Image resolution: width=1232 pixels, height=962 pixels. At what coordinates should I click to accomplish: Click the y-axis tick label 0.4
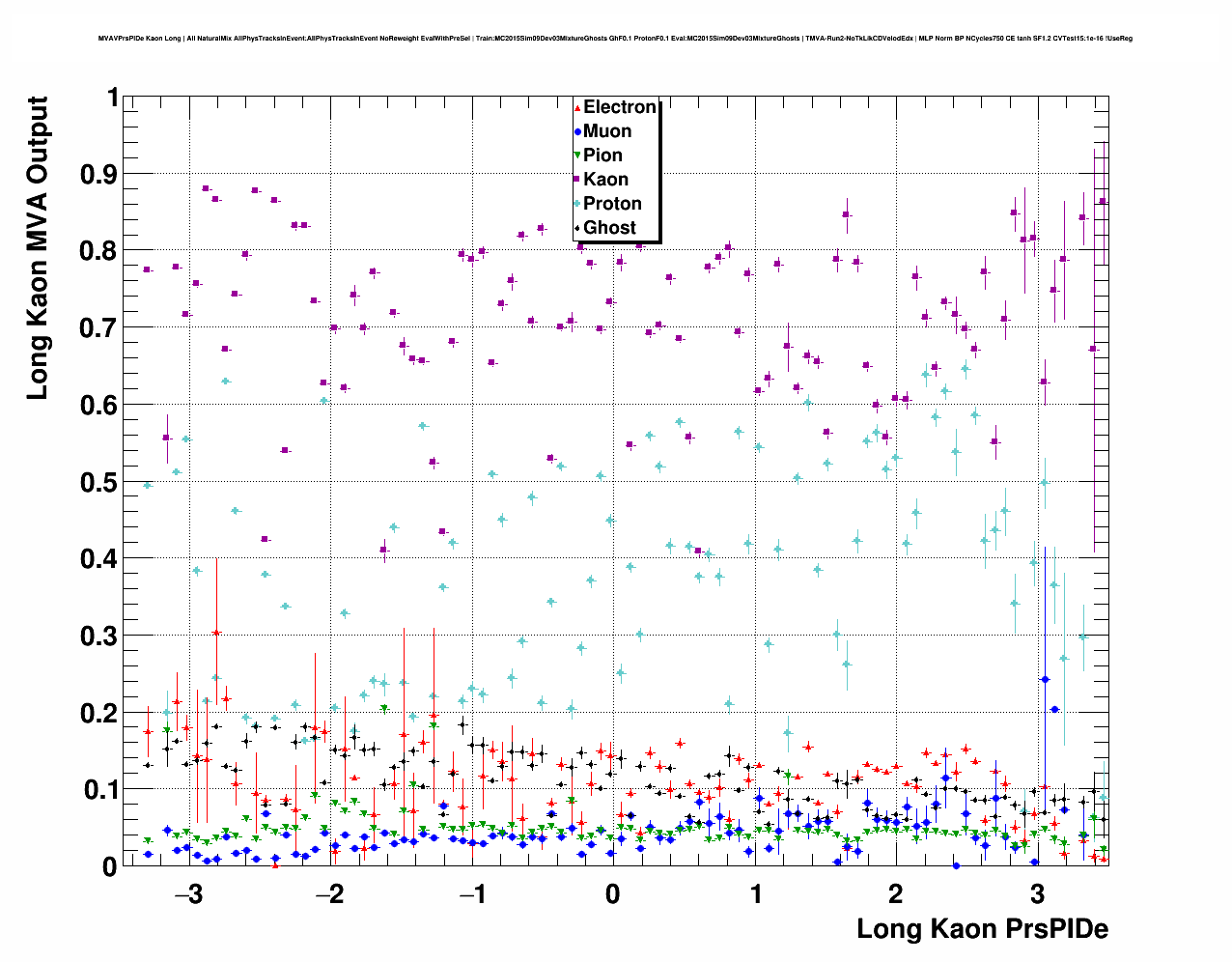tap(98, 559)
